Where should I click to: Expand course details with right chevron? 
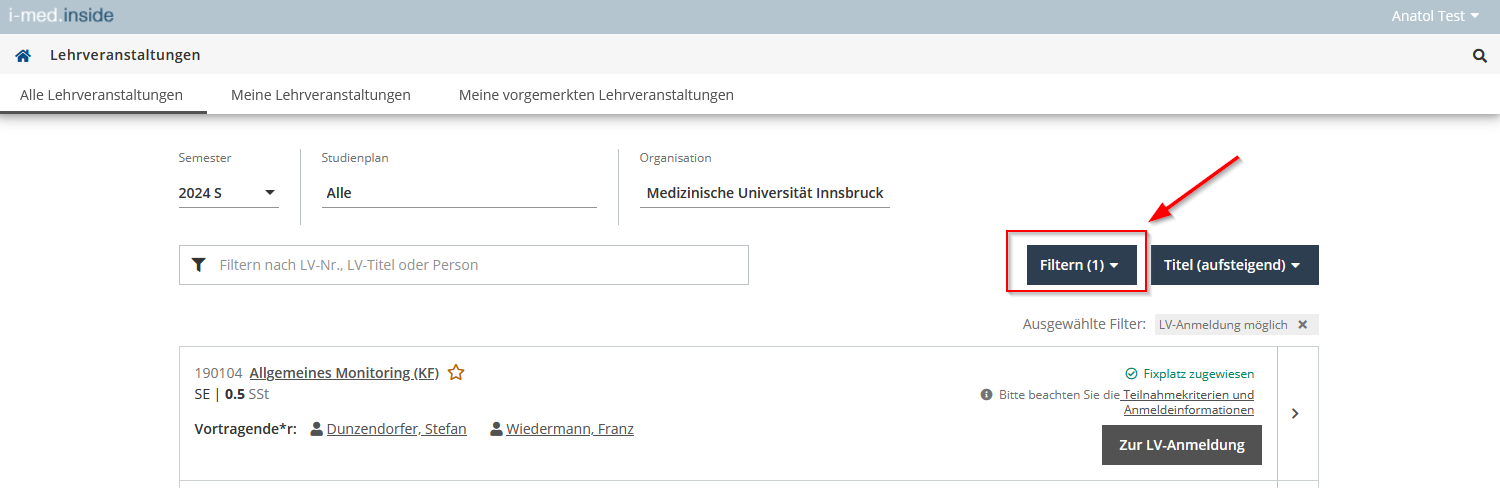point(1296,413)
